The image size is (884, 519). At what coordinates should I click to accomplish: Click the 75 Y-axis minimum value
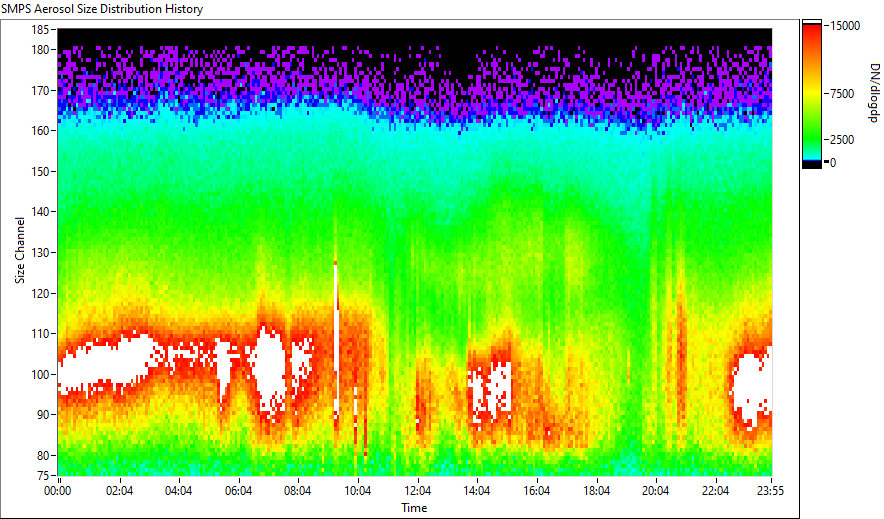(43, 476)
